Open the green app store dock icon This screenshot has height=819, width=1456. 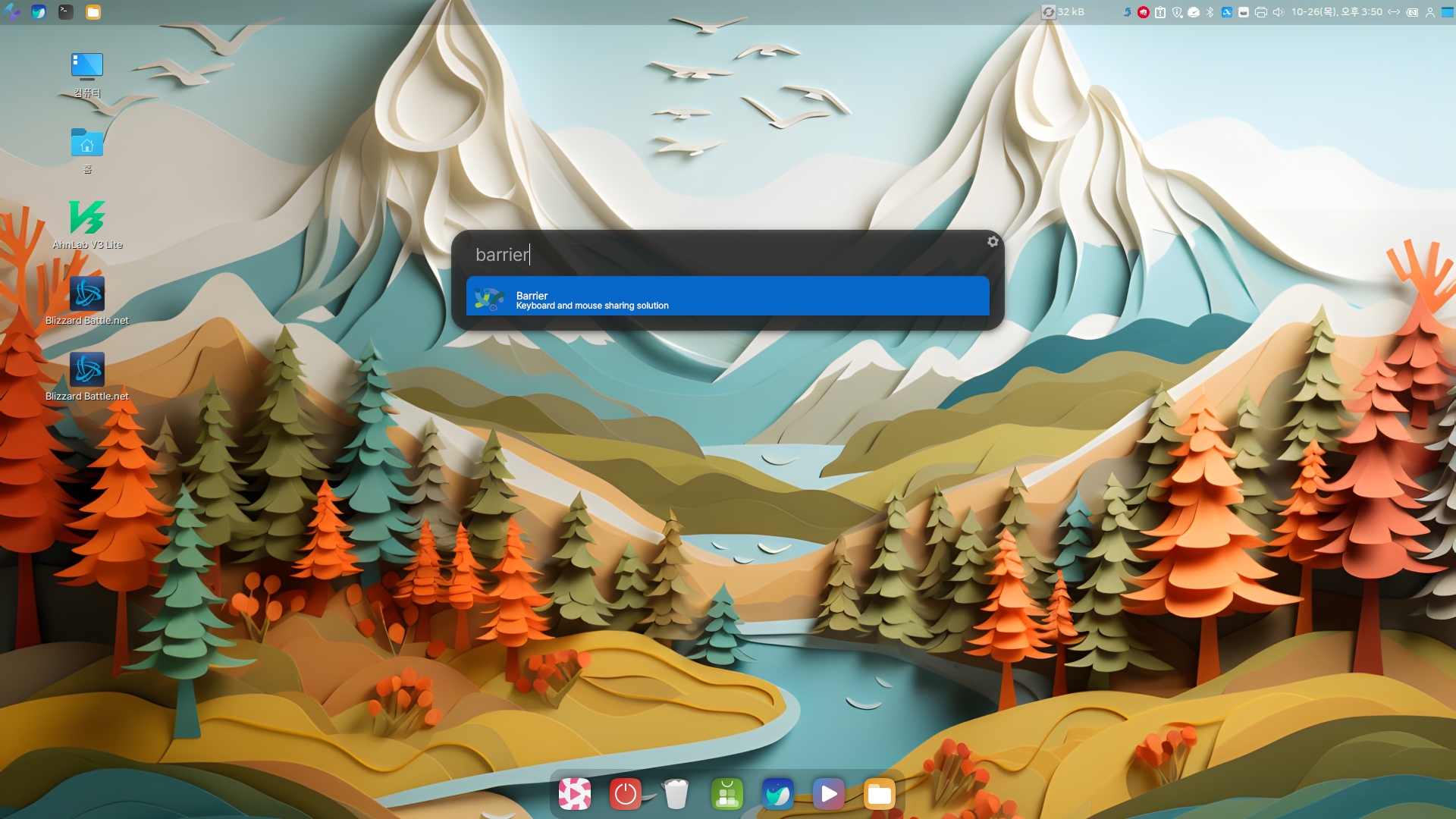[726, 794]
